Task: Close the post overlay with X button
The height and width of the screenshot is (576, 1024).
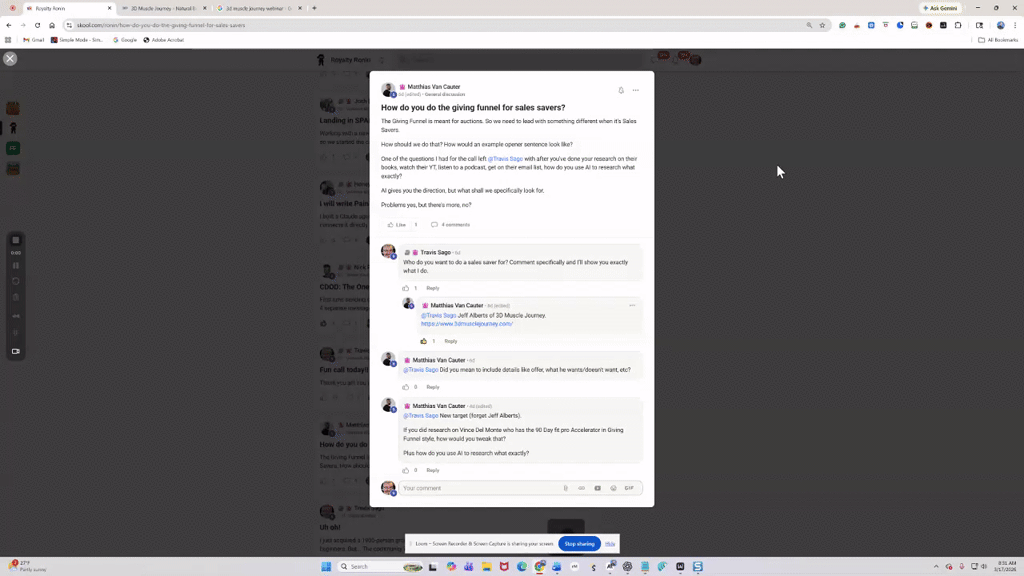Action: (10, 59)
